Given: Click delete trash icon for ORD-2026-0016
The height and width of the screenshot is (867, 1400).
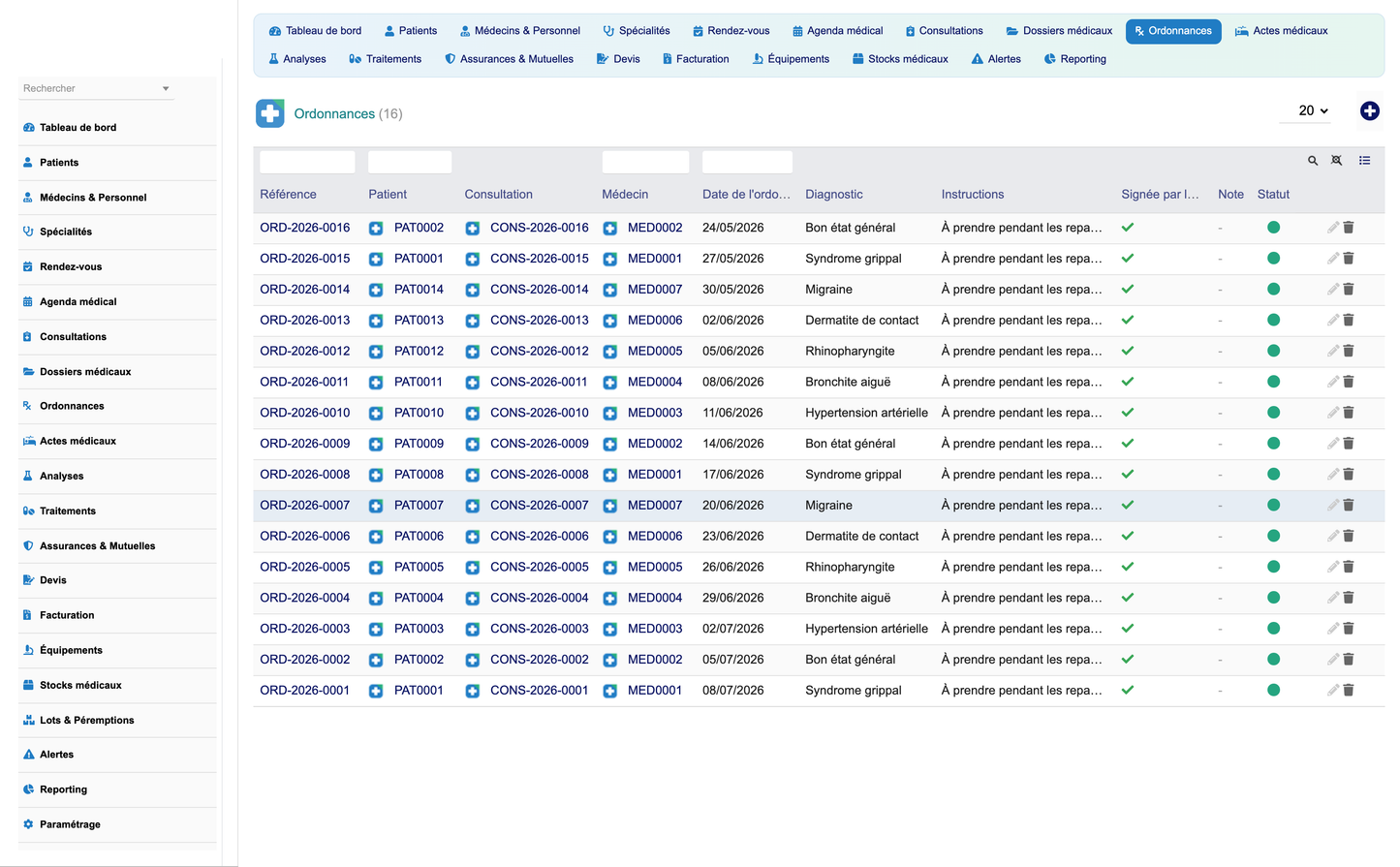Looking at the screenshot, I should 1349,228.
